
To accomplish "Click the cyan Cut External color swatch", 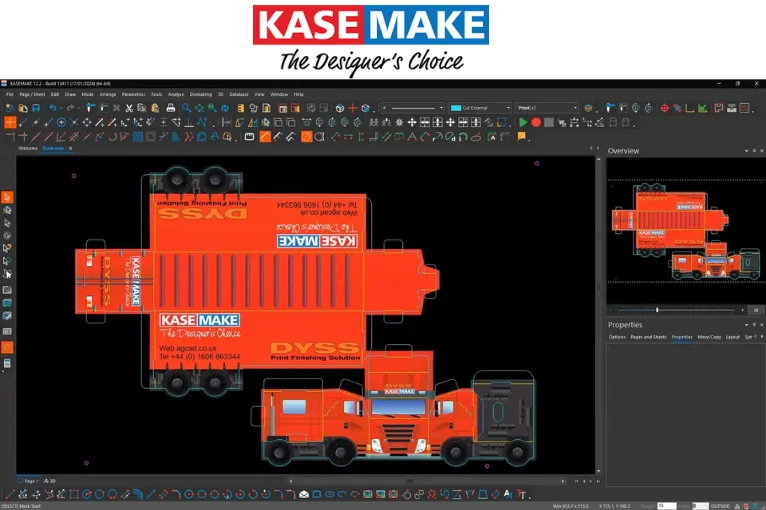I will (x=456, y=108).
